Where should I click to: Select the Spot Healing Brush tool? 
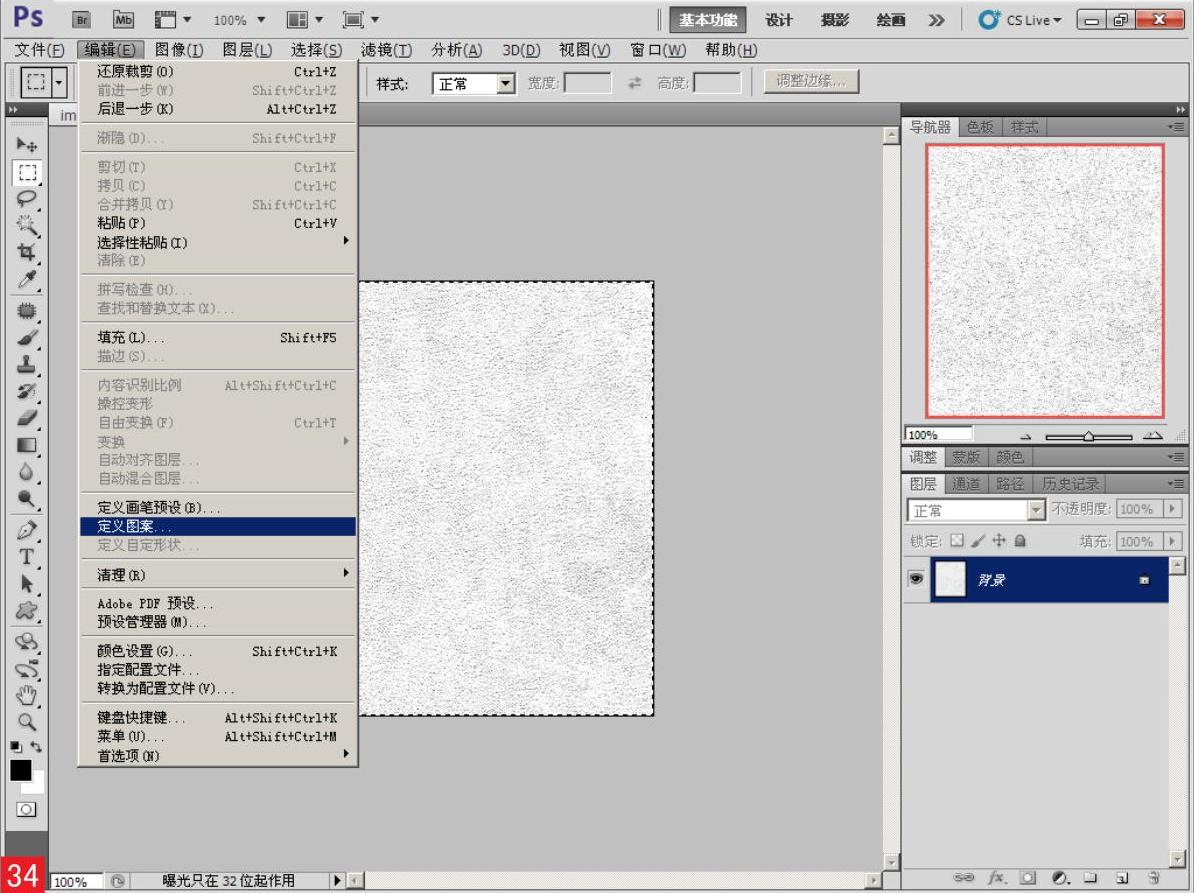pos(27,311)
